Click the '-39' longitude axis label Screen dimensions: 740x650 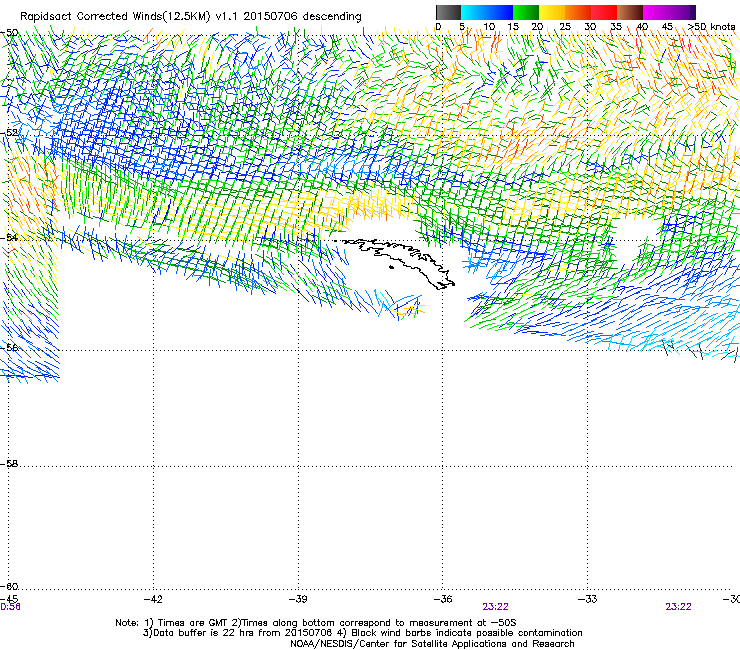[298, 599]
